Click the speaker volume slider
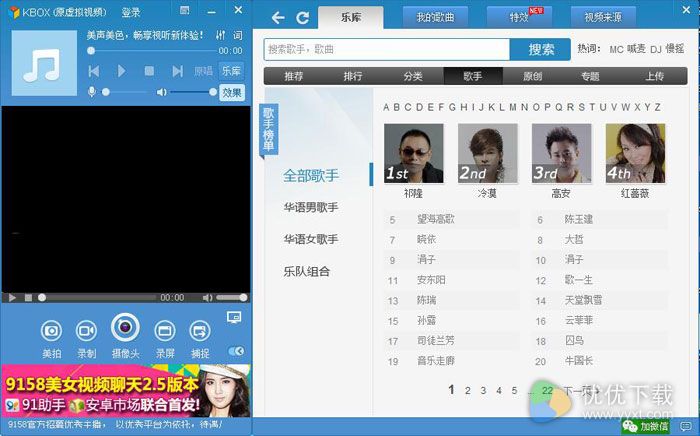Viewport: 700px width, 436px height. click(x=193, y=92)
